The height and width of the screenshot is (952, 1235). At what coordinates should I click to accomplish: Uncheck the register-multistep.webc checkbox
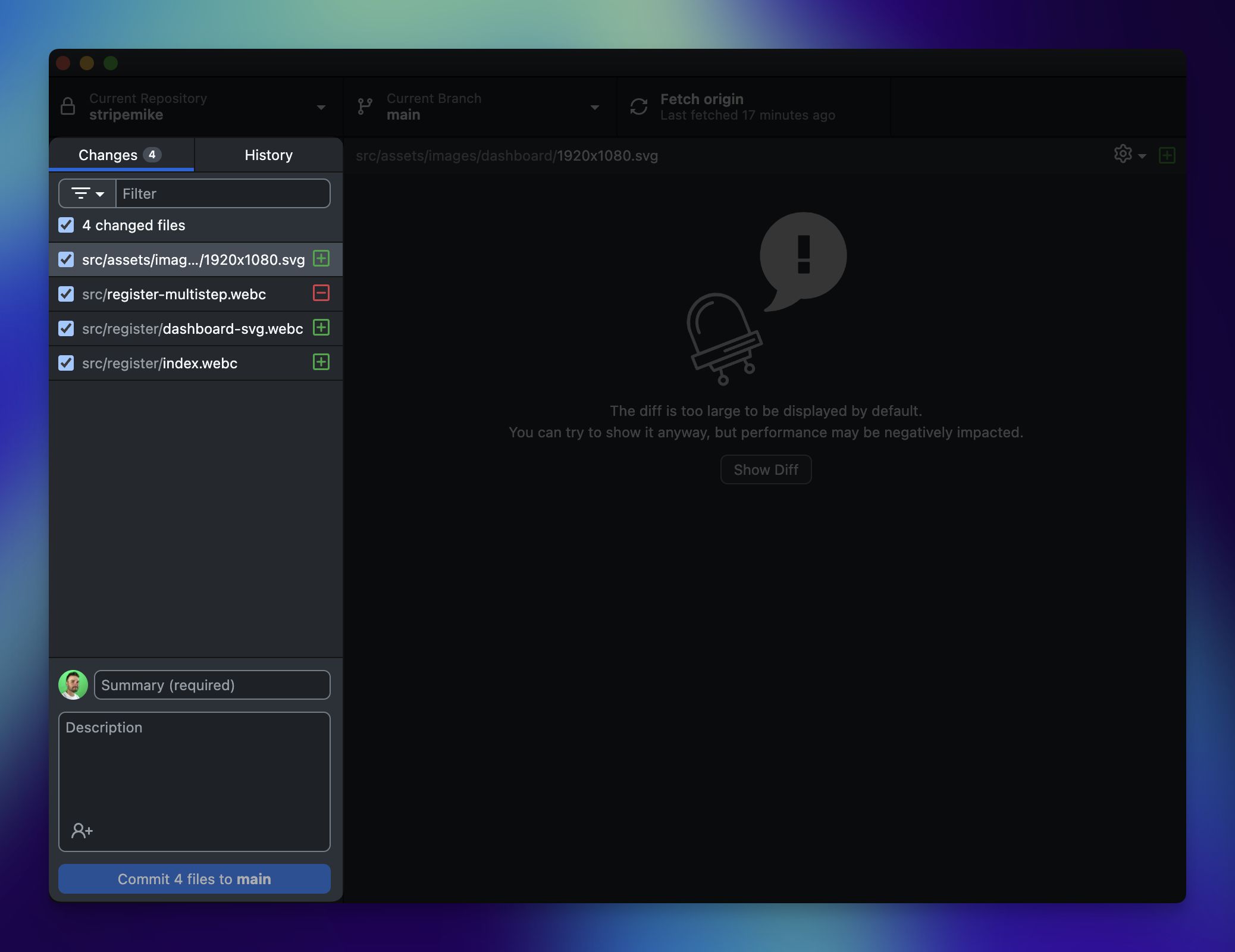click(66, 294)
